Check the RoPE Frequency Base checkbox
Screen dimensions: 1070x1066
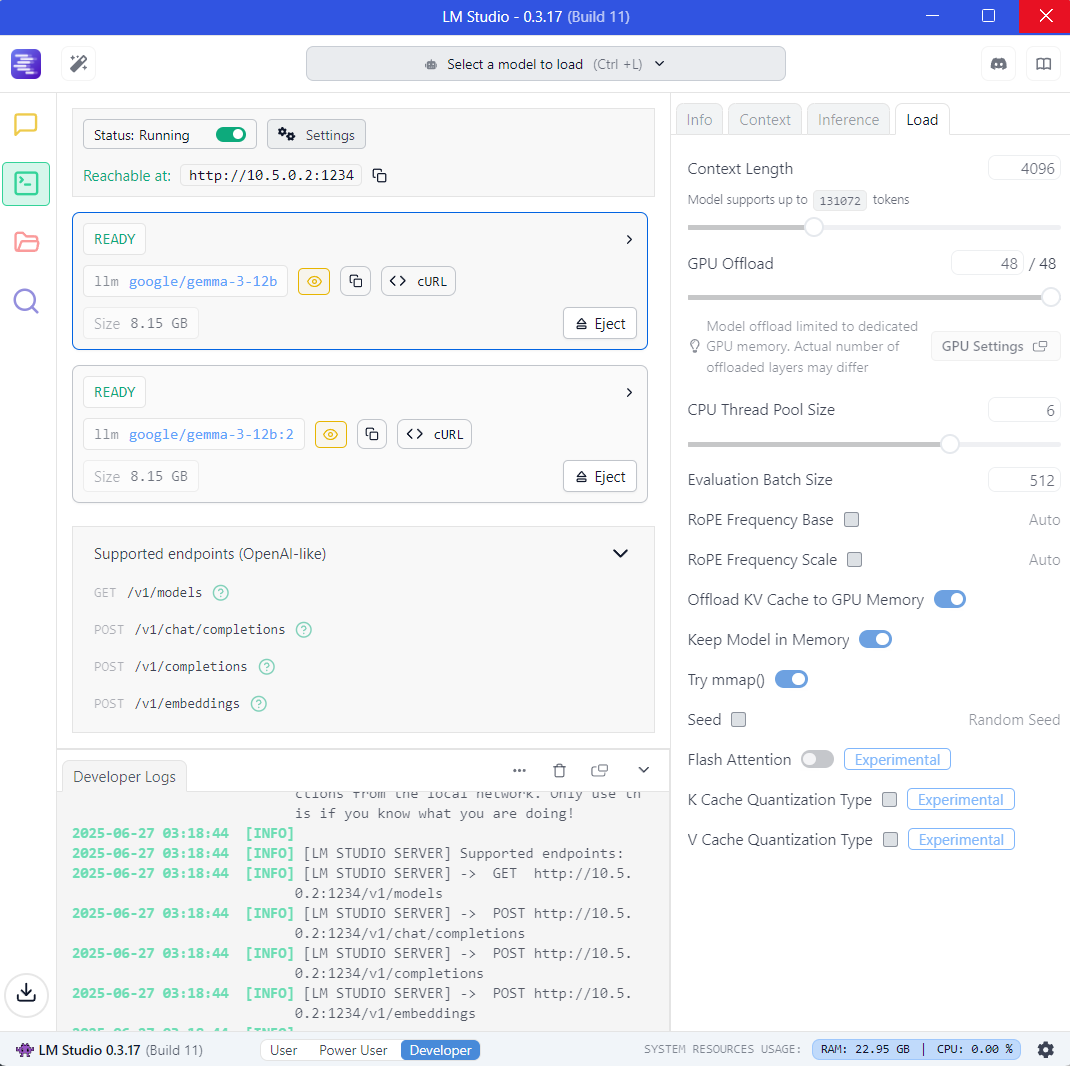click(x=852, y=520)
